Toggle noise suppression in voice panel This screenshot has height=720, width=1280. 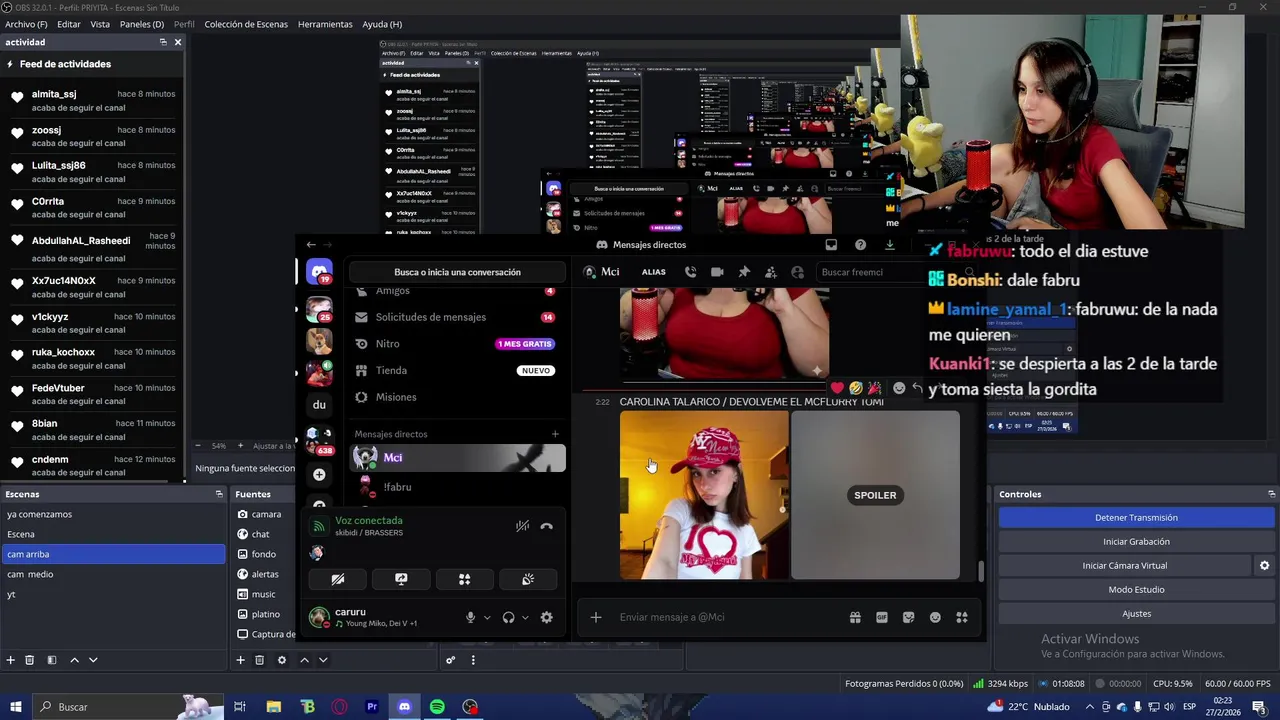[x=522, y=526]
